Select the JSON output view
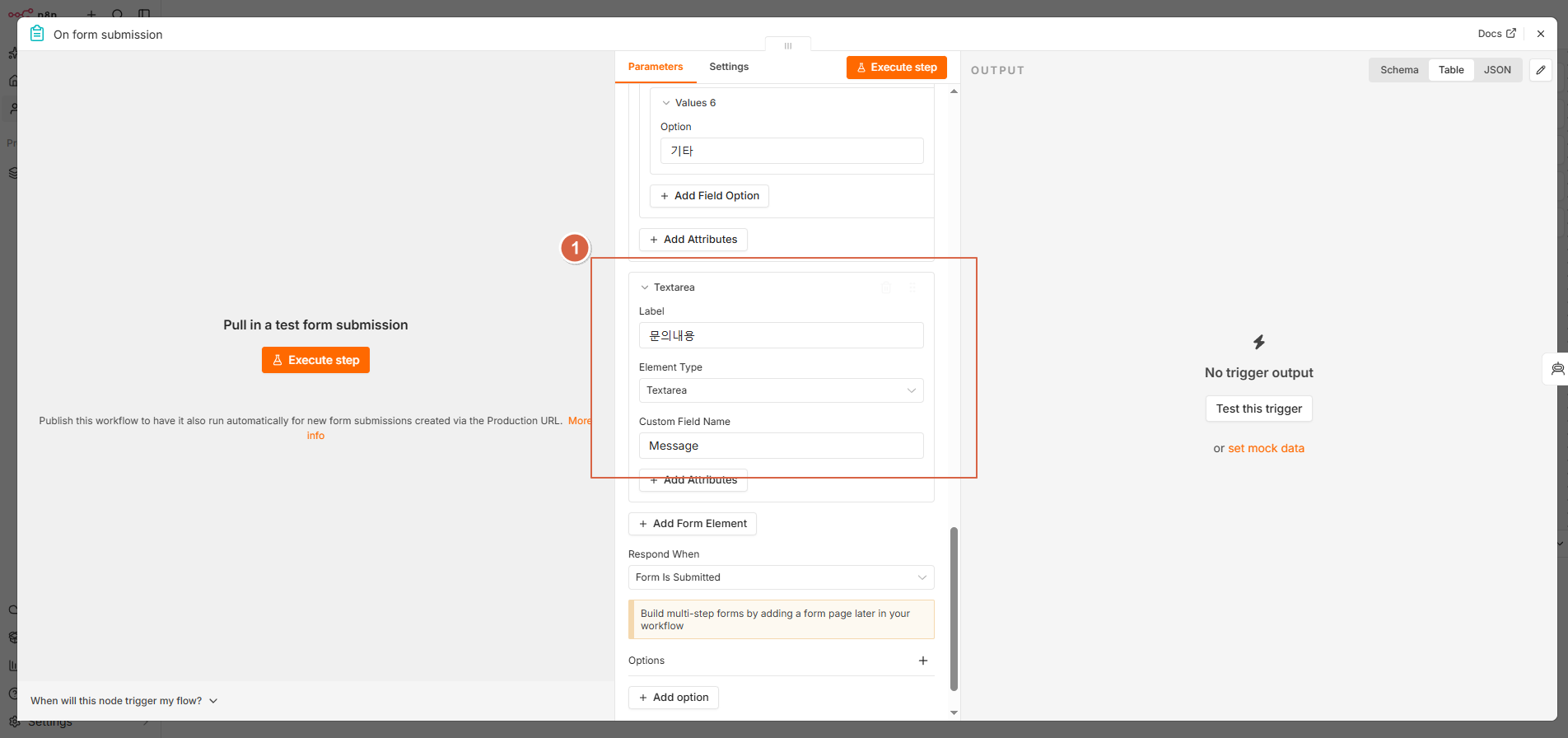This screenshot has height=738, width=1568. point(1497,70)
